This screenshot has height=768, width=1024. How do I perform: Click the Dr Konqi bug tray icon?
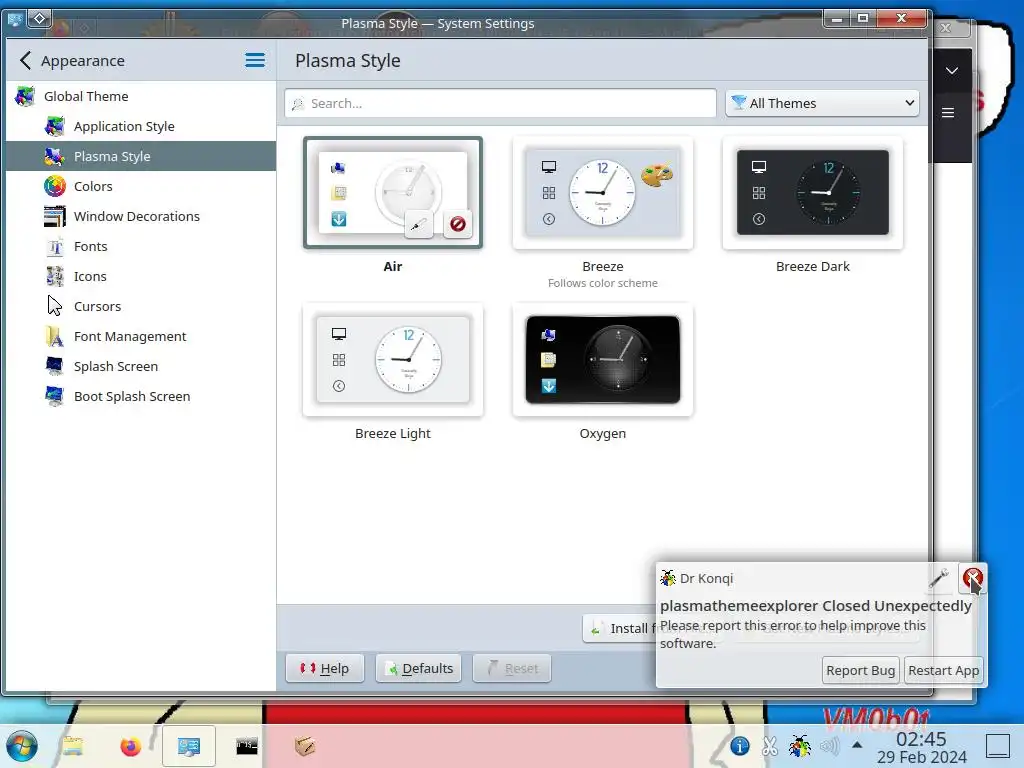point(799,746)
